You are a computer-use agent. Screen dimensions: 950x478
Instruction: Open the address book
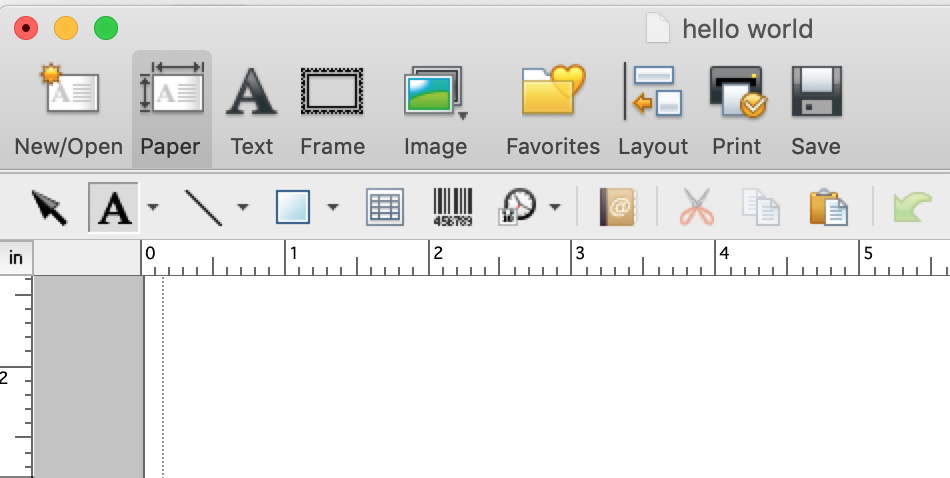[x=617, y=207]
